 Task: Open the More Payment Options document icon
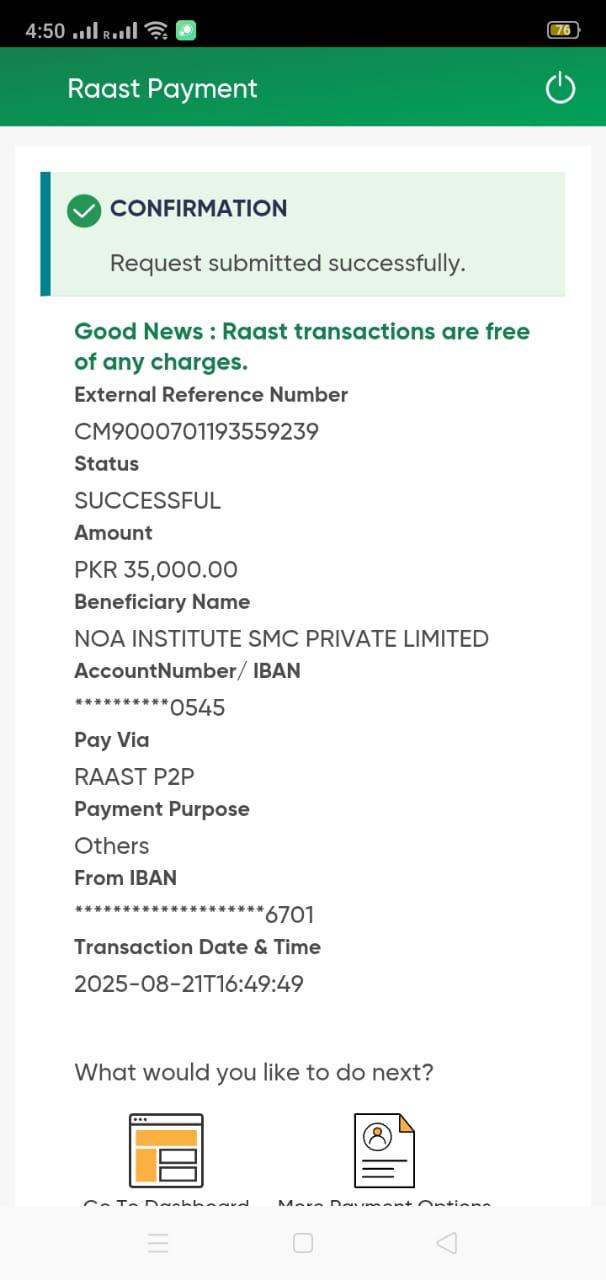tap(384, 1150)
